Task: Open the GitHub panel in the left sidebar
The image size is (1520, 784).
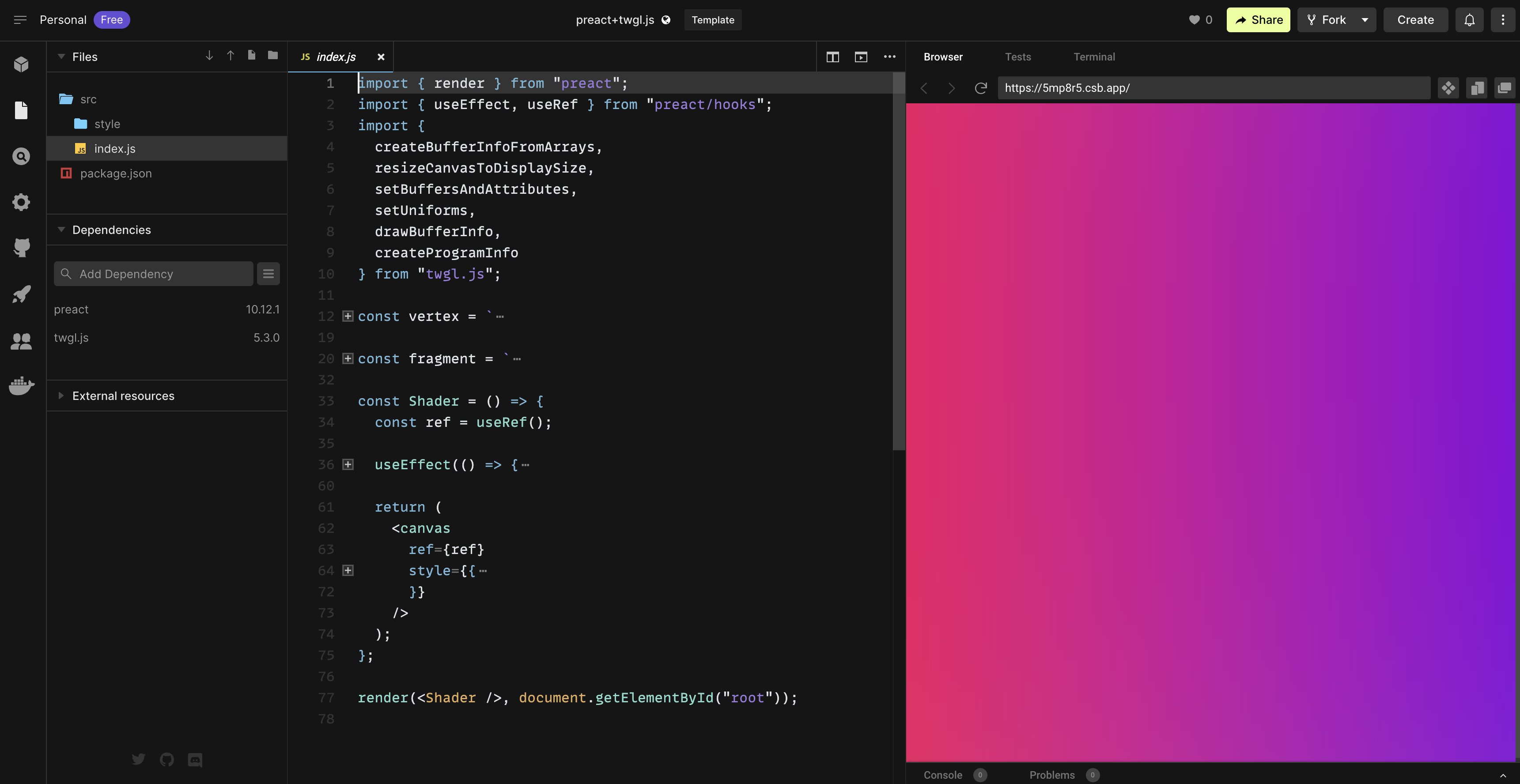Action: [21, 248]
